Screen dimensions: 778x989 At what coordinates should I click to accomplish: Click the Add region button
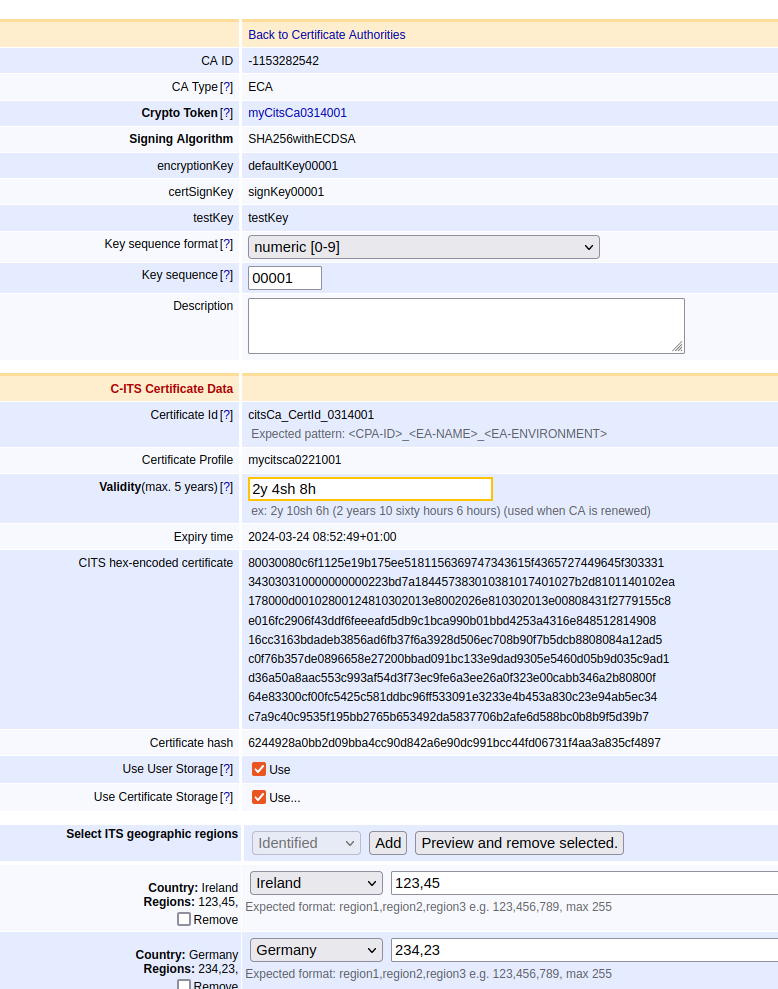(x=388, y=843)
